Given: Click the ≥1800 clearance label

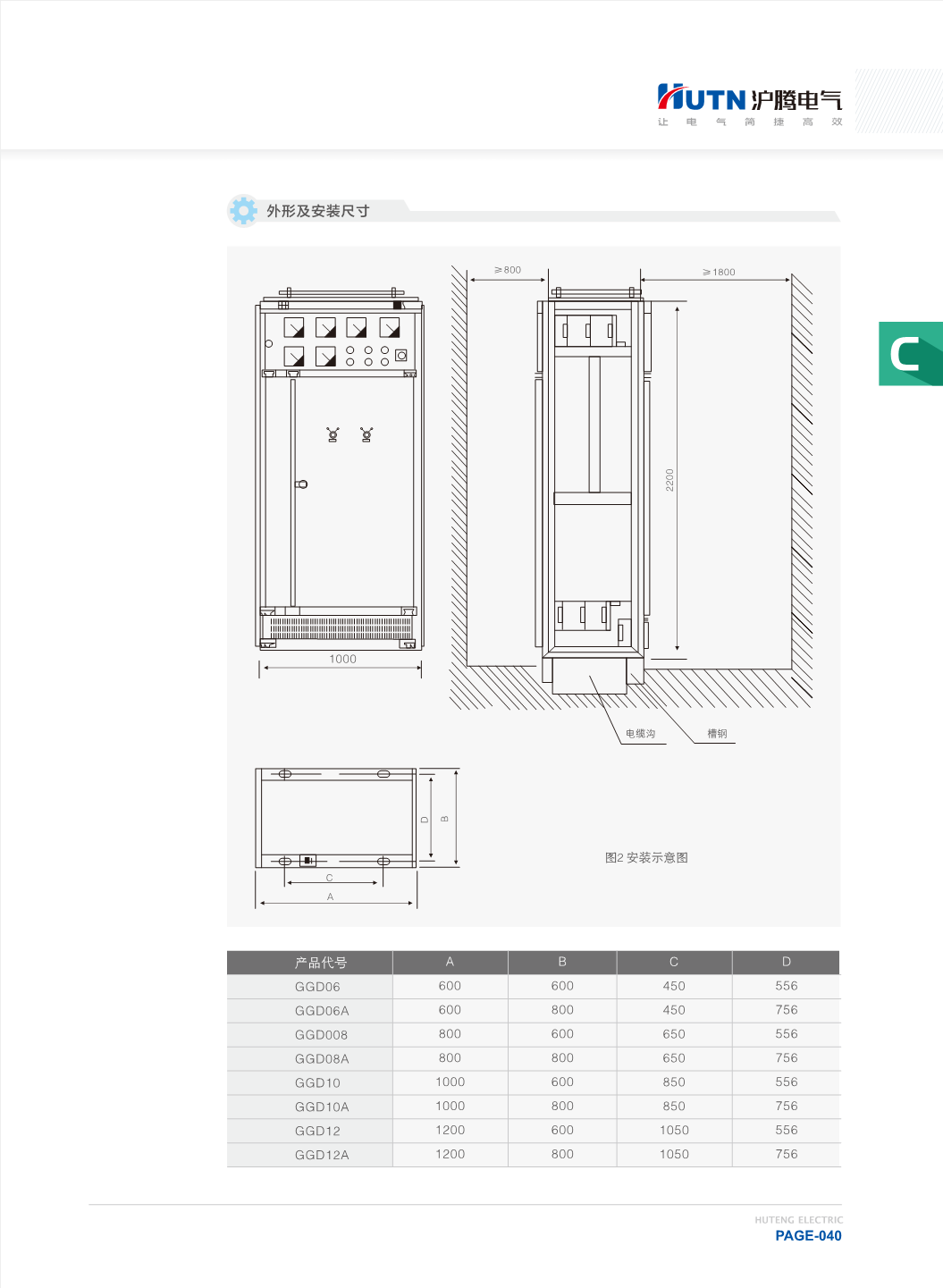Looking at the screenshot, I should pyautogui.click(x=719, y=272).
